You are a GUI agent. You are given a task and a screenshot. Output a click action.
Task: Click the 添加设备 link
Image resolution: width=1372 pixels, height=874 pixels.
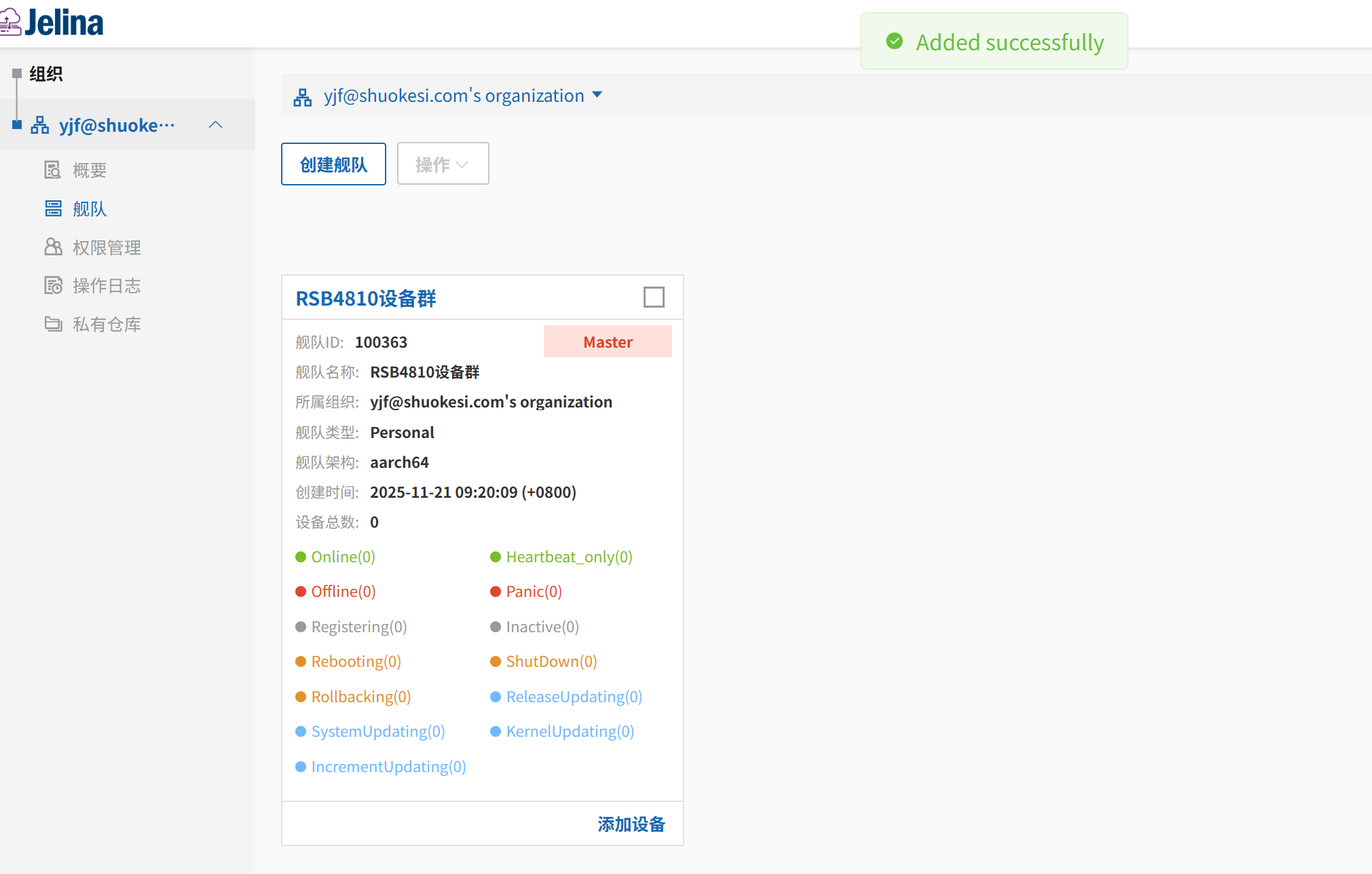[631, 824]
